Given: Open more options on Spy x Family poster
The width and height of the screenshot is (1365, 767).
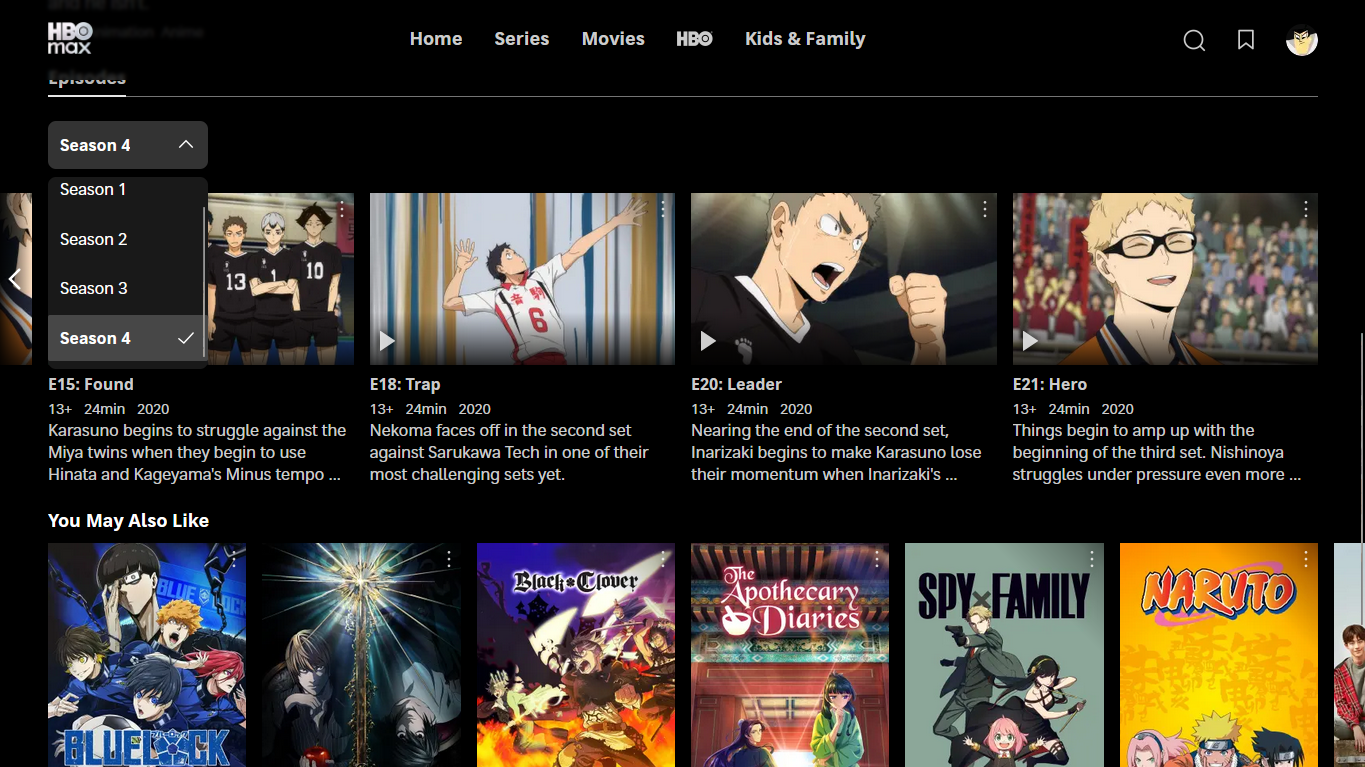Looking at the screenshot, I should tap(1092, 559).
